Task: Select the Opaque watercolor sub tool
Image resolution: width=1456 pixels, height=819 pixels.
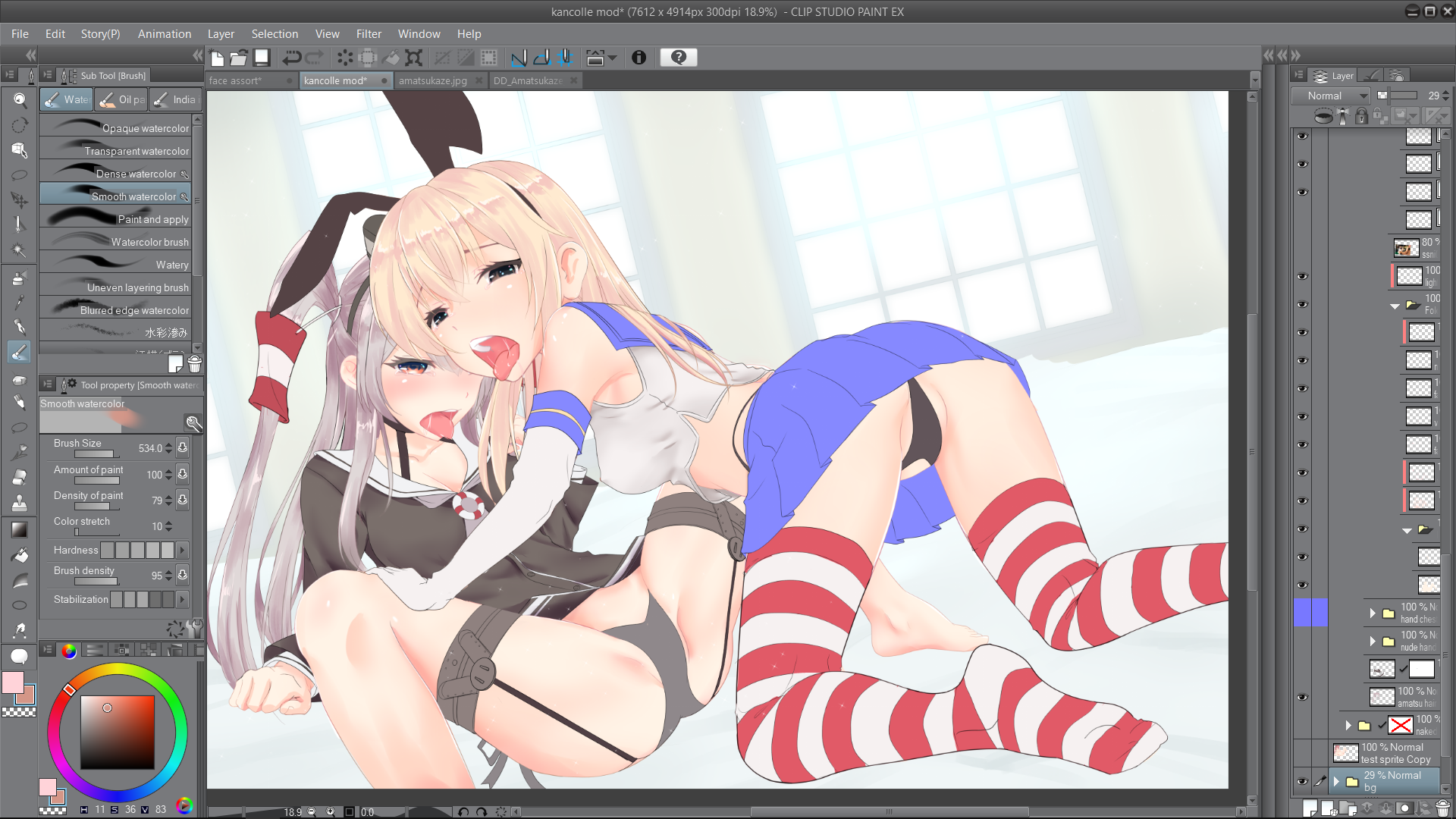Action: click(119, 128)
